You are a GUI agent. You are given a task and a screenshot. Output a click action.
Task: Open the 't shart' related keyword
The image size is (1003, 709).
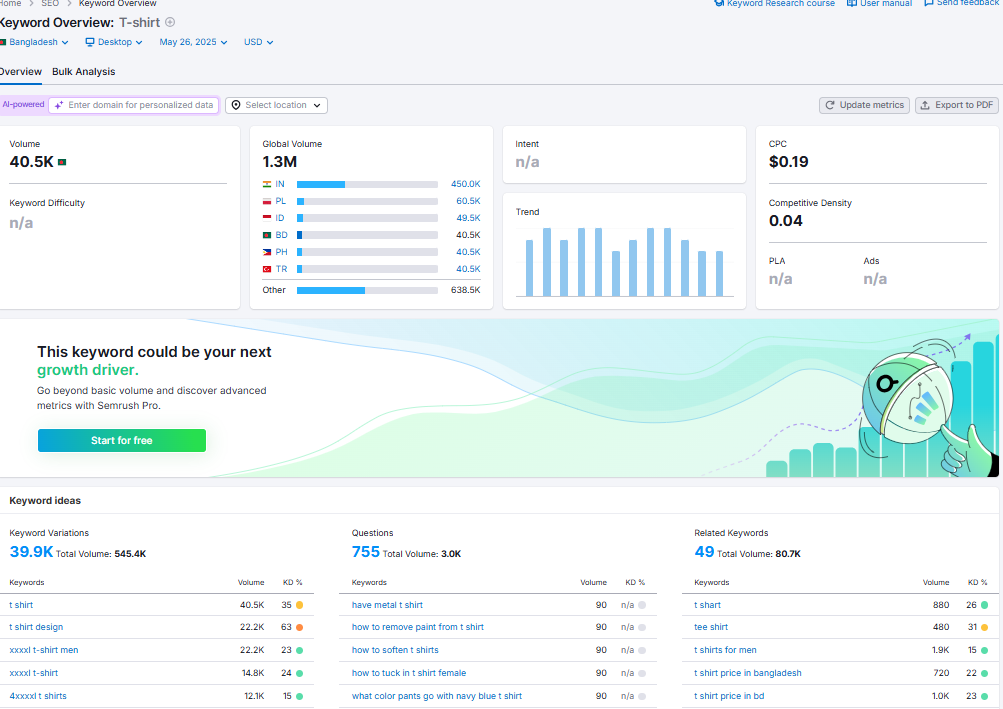click(707, 605)
